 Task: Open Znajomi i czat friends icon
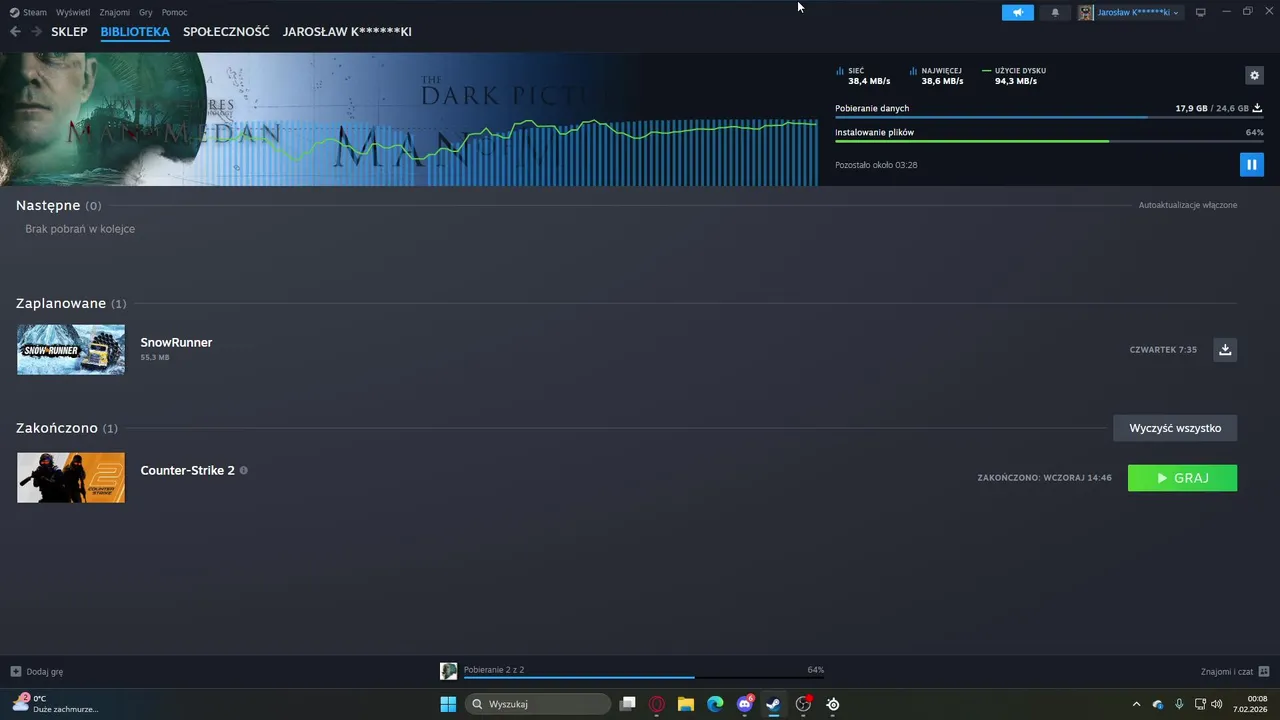pyautogui.click(x=1263, y=671)
